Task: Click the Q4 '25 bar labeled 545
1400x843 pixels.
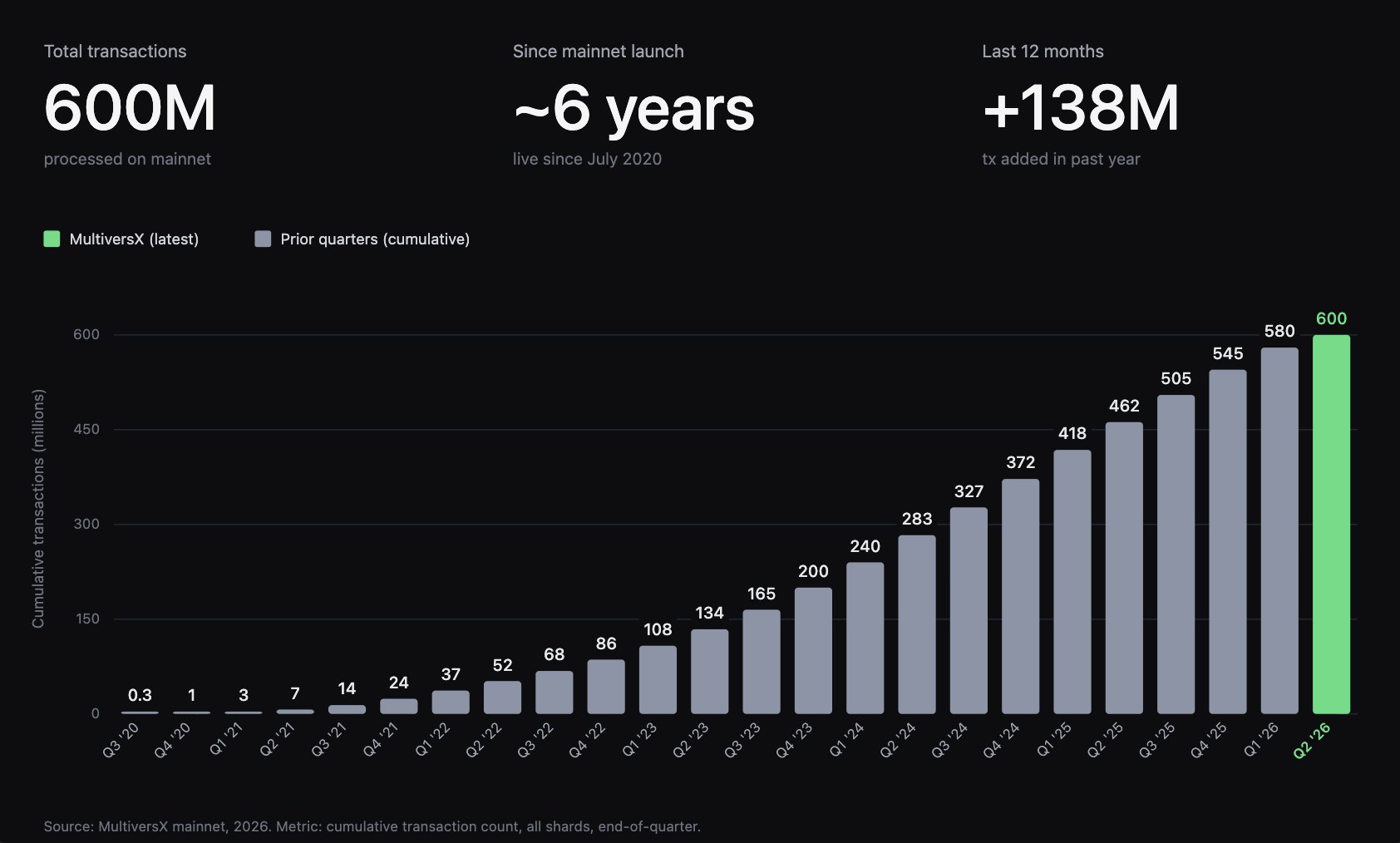Action: click(1228, 542)
